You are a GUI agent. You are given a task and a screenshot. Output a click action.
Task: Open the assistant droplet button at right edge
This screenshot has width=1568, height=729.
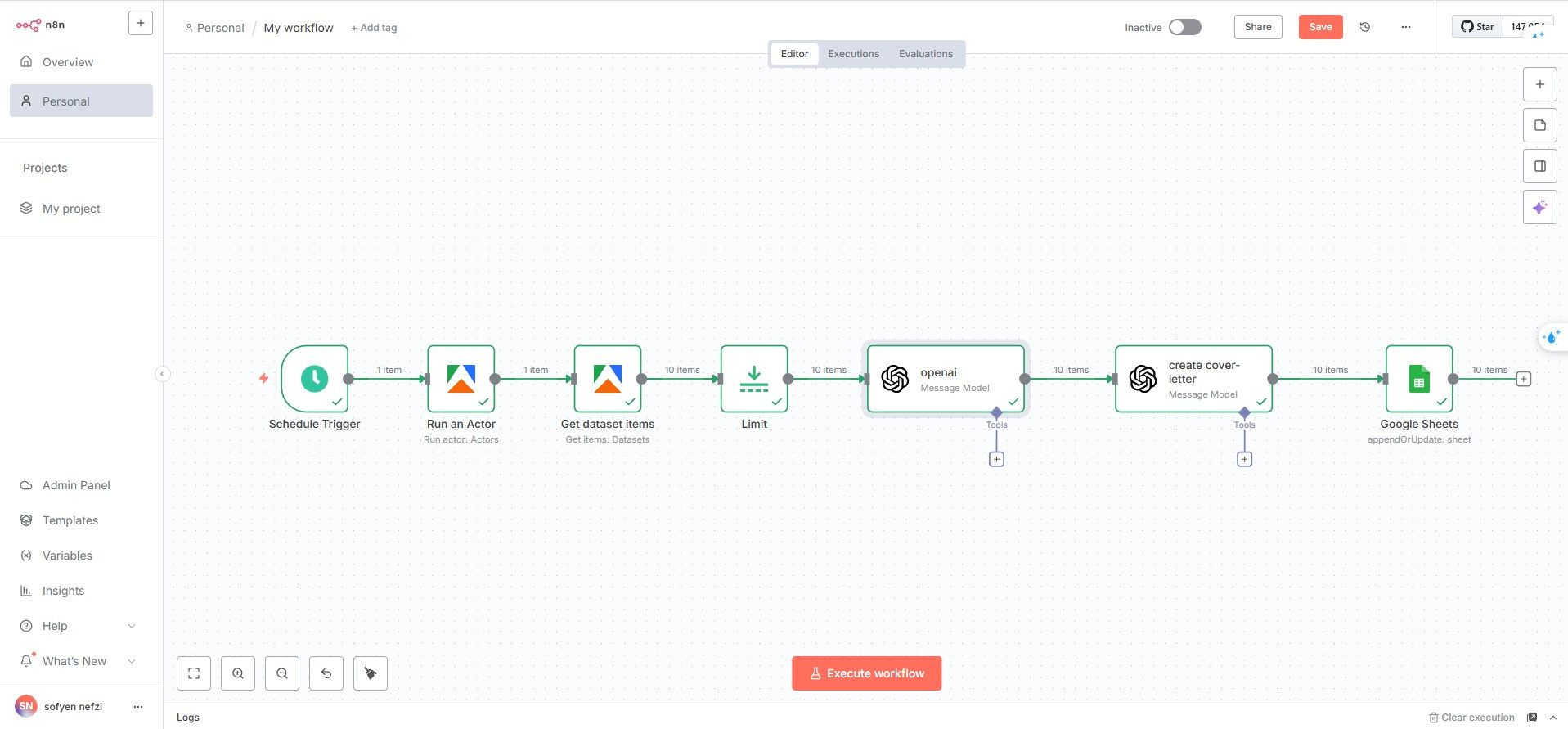point(1552,337)
